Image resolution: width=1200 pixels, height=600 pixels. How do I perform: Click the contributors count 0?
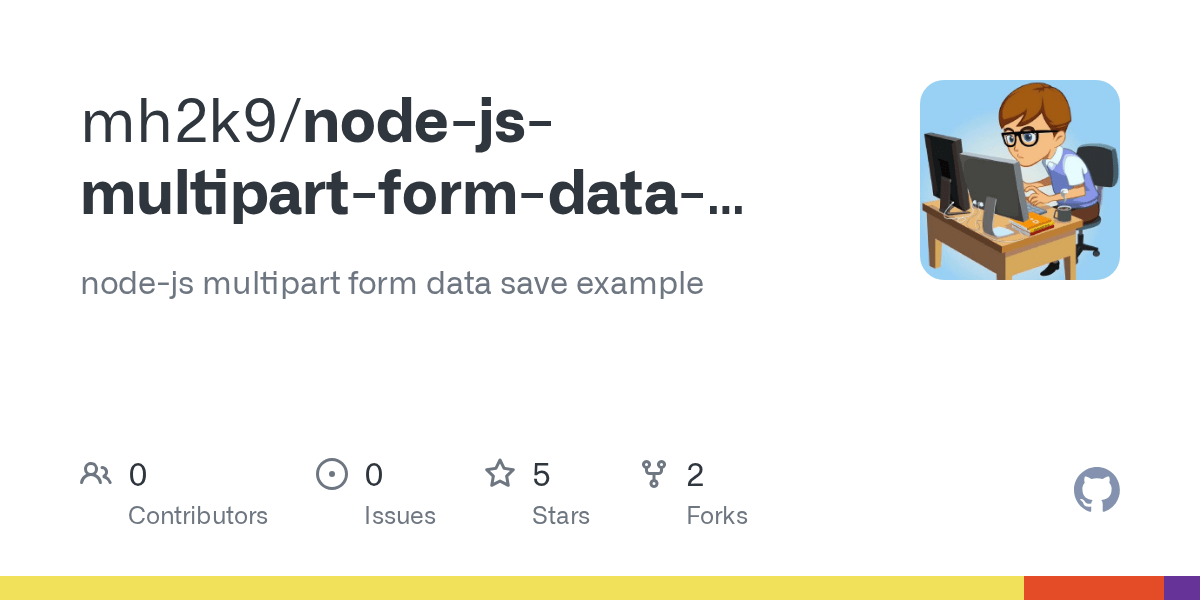click(138, 475)
